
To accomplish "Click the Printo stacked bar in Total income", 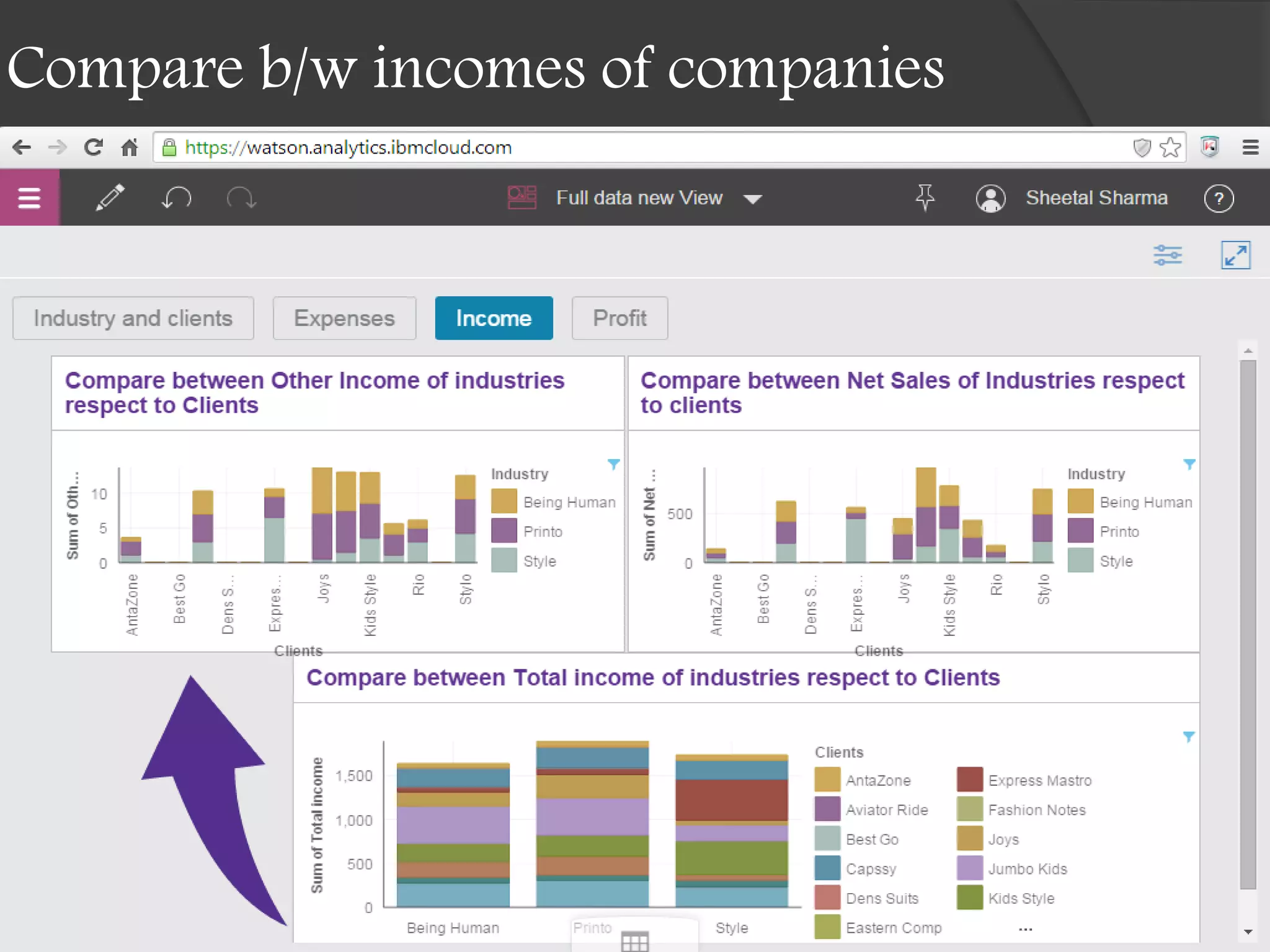I will click(x=592, y=824).
